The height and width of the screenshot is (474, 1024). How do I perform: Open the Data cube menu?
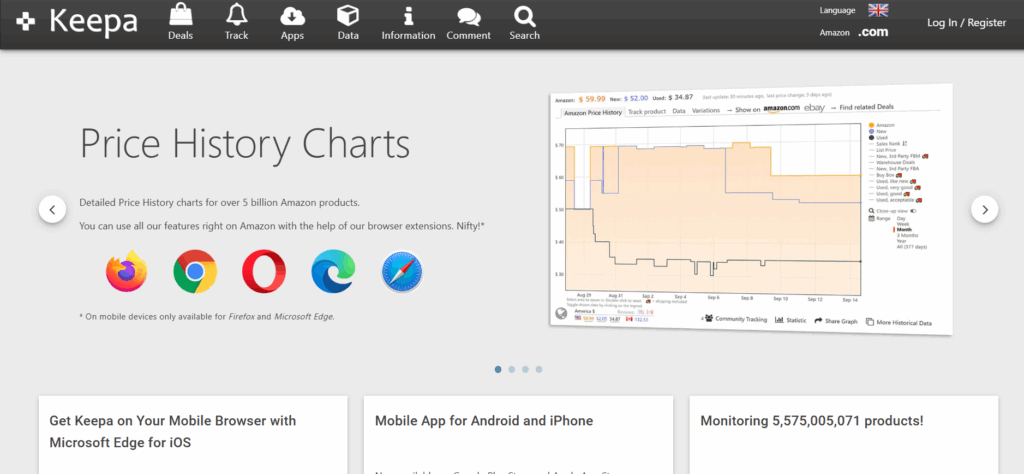348,23
